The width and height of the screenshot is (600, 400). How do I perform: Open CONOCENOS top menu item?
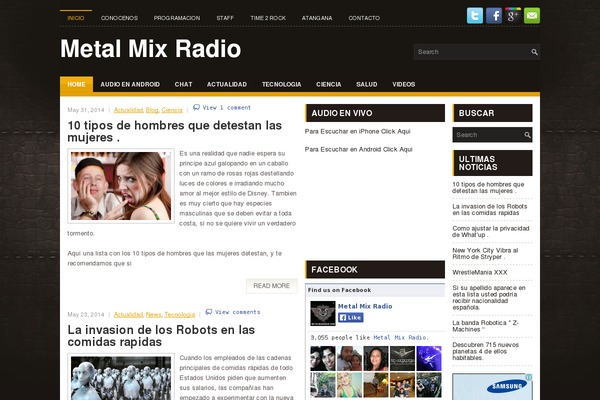[119, 18]
